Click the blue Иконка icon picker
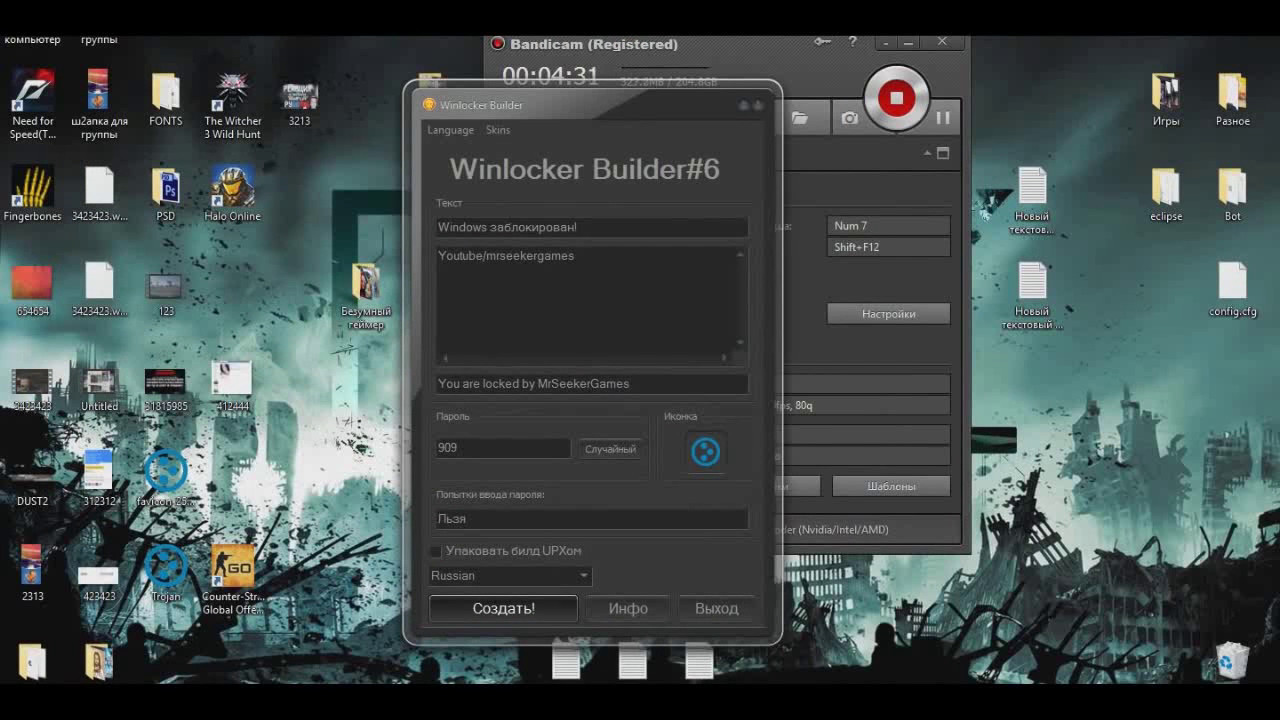 click(705, 452)
